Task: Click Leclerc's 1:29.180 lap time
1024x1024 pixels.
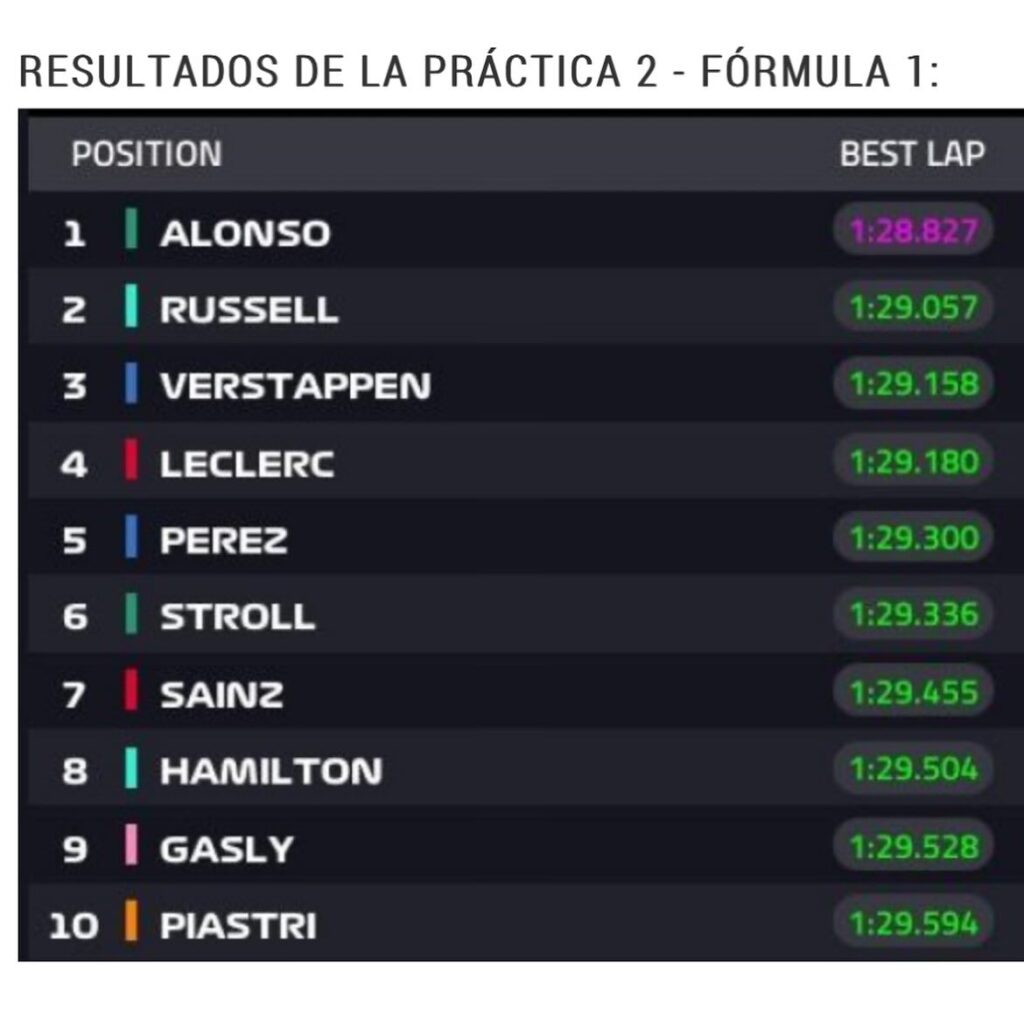Action: click(x=913, y=461)
